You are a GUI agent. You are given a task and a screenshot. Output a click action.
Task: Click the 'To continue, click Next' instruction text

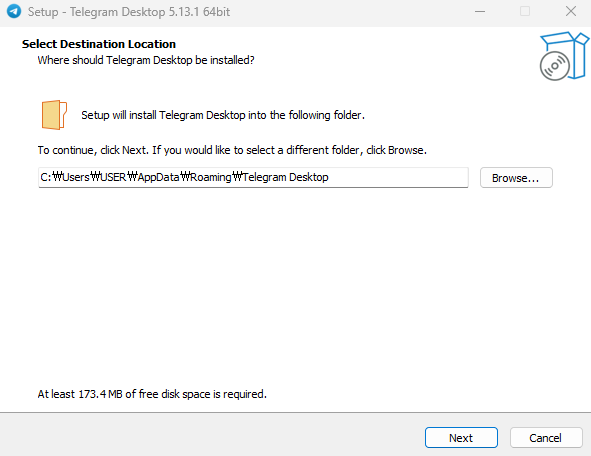click(x=232, y=150)
